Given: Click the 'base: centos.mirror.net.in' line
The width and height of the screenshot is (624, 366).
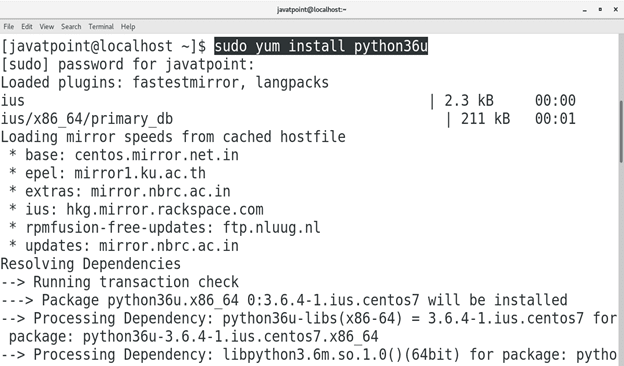Looking at the screenshot, I should click(124, 155).
